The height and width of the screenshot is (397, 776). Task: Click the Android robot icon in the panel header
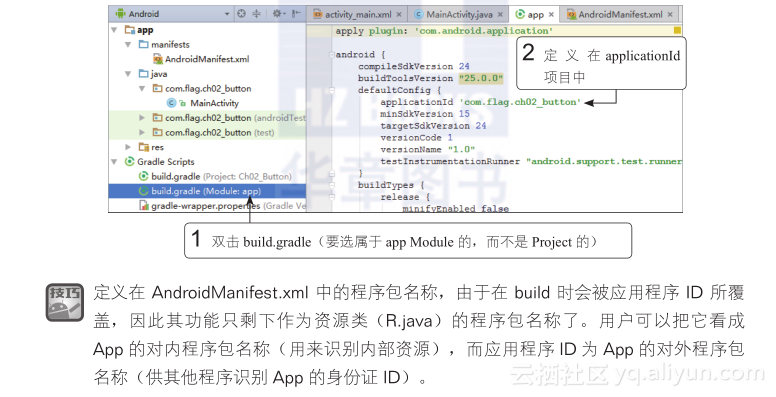[120, 14]
